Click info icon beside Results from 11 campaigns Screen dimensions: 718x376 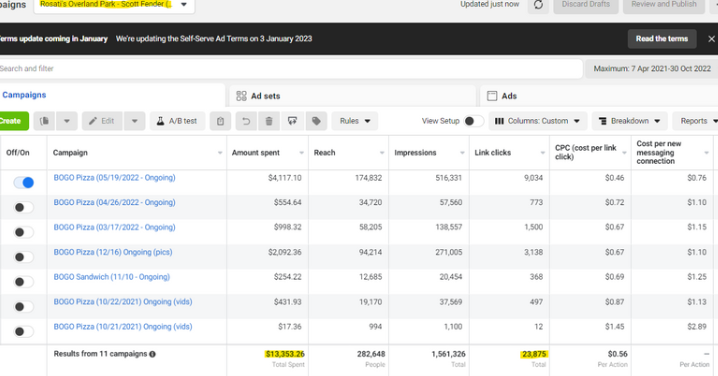[x=152, y=354]
